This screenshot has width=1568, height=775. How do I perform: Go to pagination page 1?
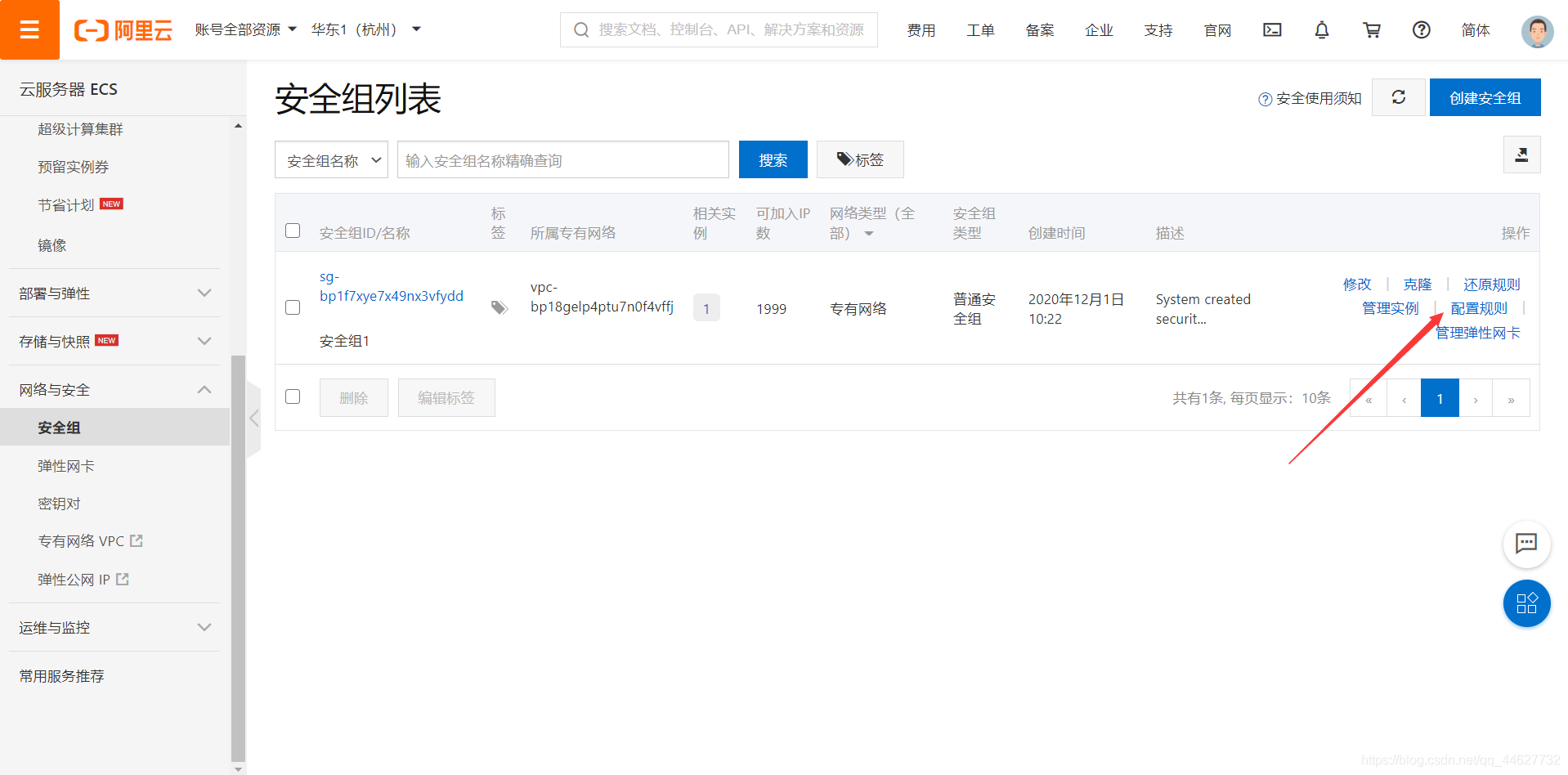[1440, 398]
